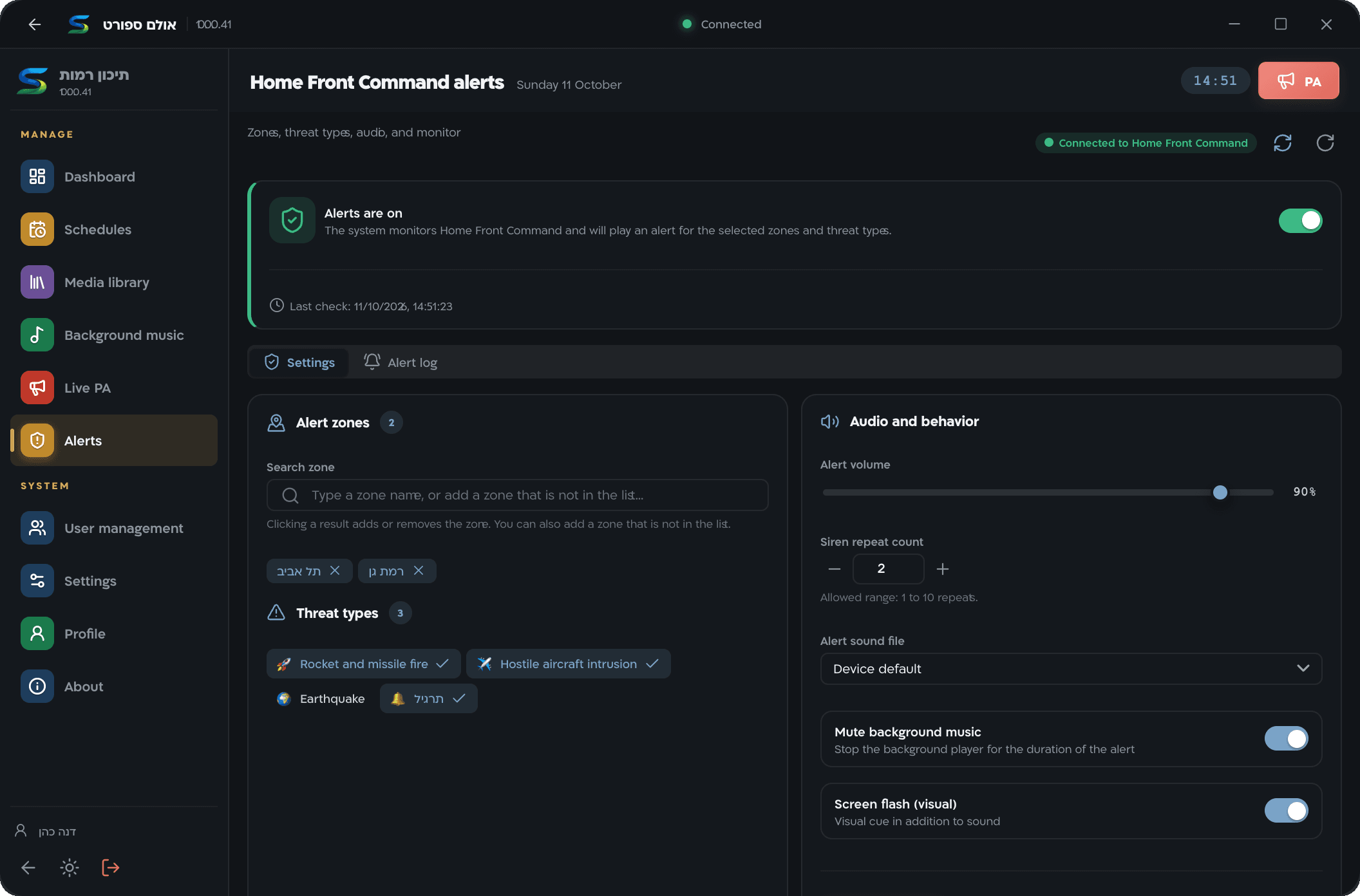Image resolution: width=1360 pixels, height=896 pixels.
Task: Click the green shield icon in alerts card
Action: click(292, 220)
